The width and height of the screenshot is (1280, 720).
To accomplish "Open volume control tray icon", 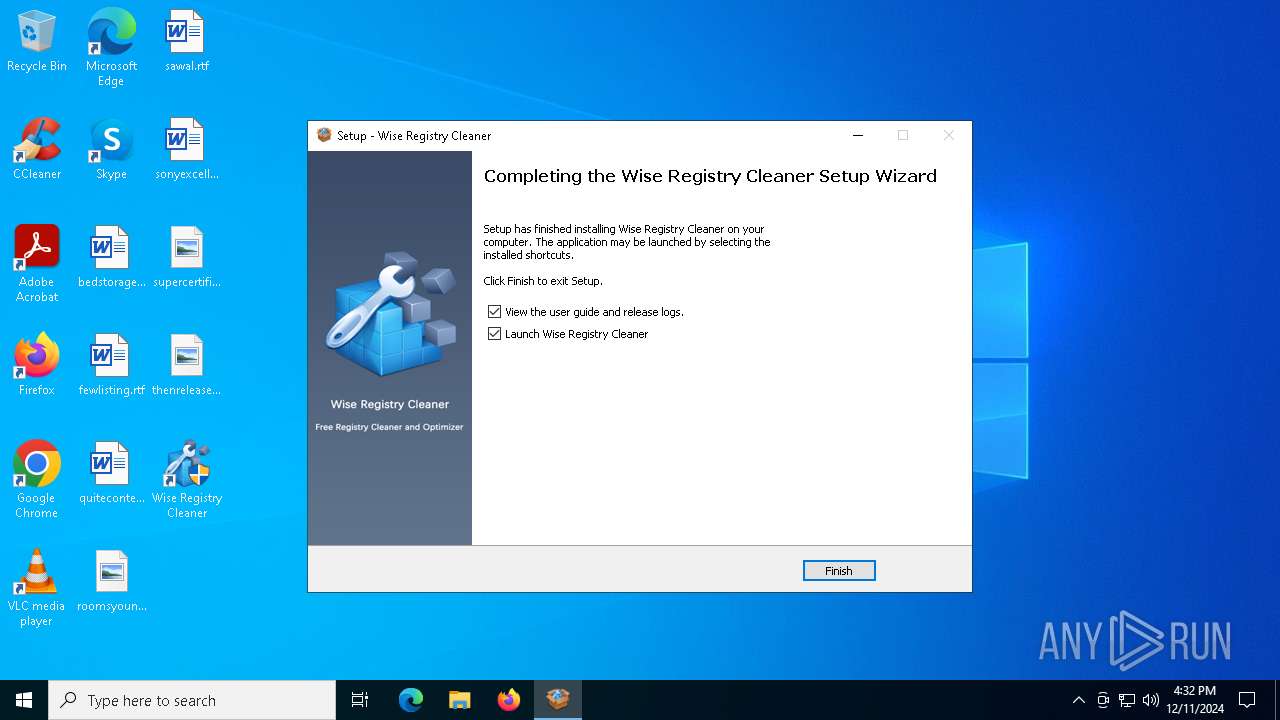I will coord(1151,700).
